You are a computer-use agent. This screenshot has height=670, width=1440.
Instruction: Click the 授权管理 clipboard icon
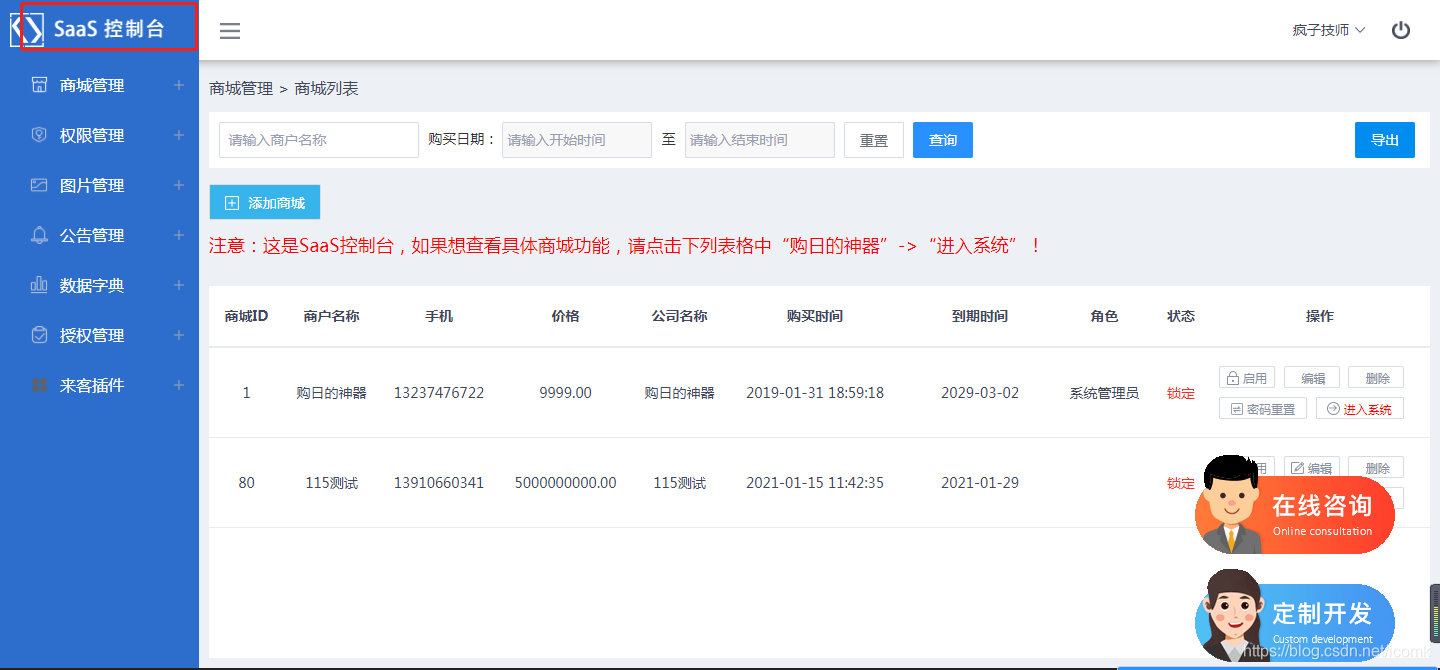click(40, 334)
